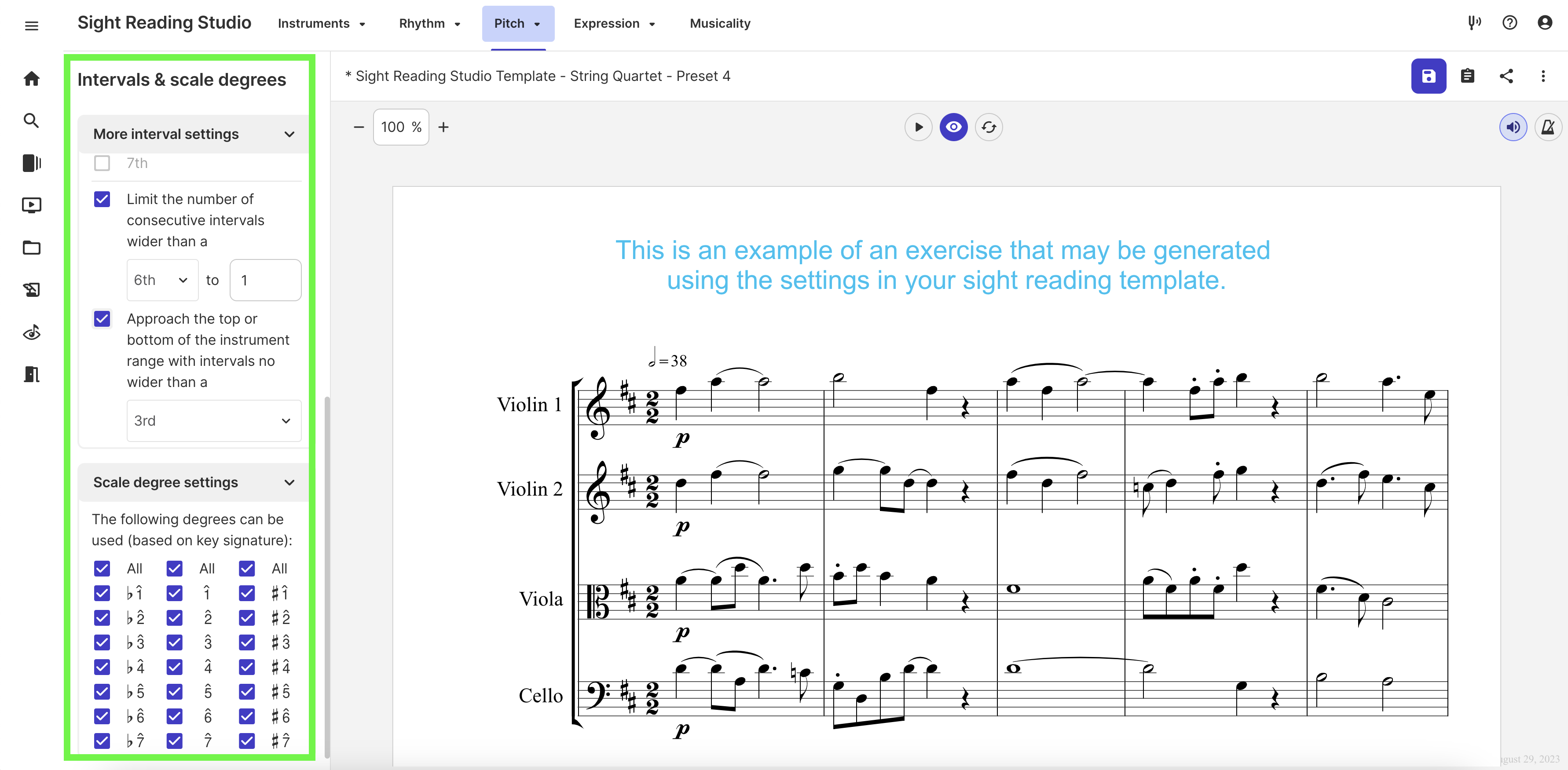
Task: Toggle the speaker sound button
Action: 1513,127
